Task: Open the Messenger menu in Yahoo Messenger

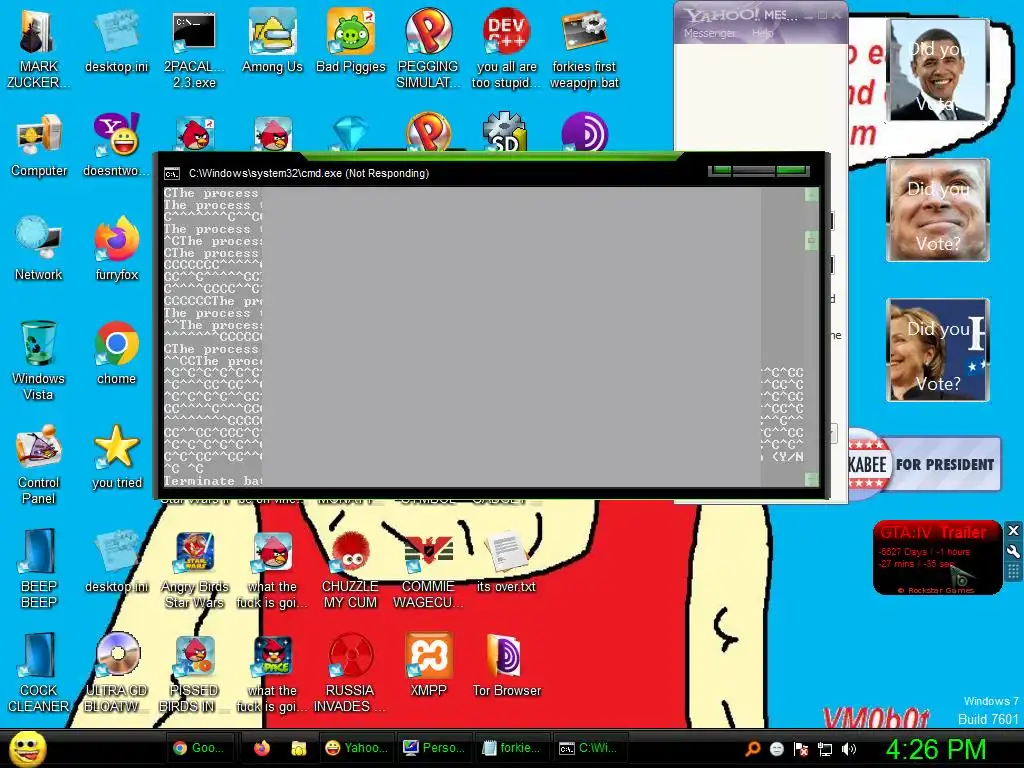Action: (709, 33)
